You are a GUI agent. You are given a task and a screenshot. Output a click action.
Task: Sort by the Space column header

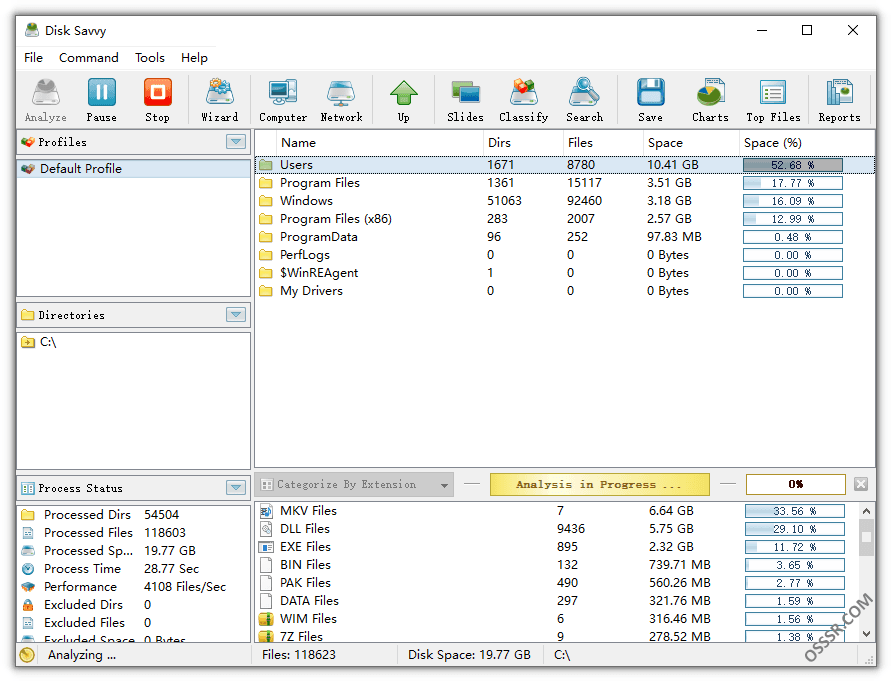point(691,143)
